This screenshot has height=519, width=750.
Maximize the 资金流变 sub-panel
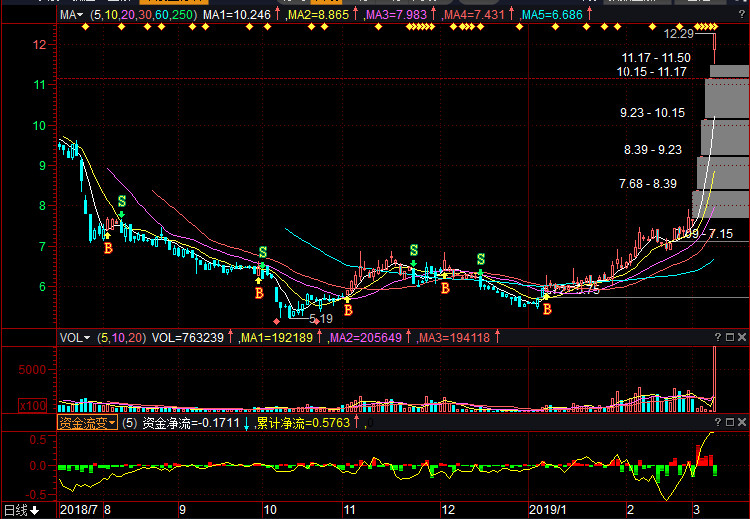click(x=730, y=422)
